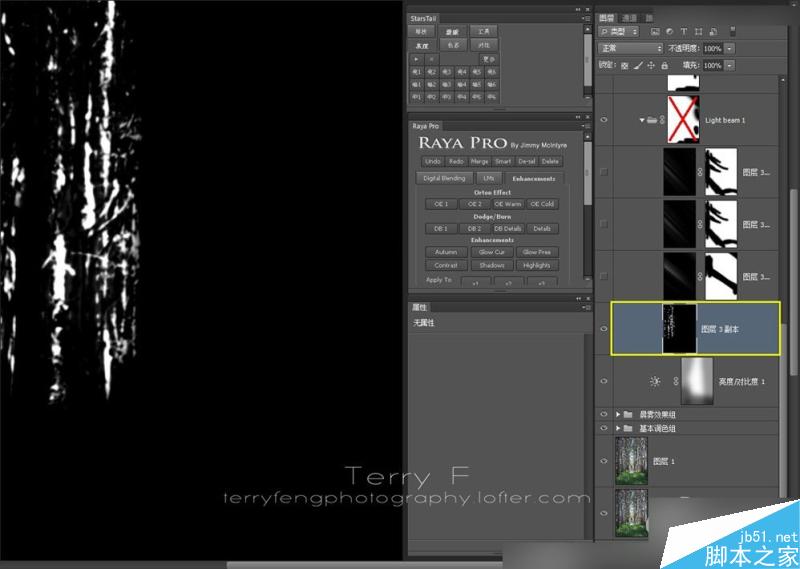Click the De-sel button

click(526, 161)
